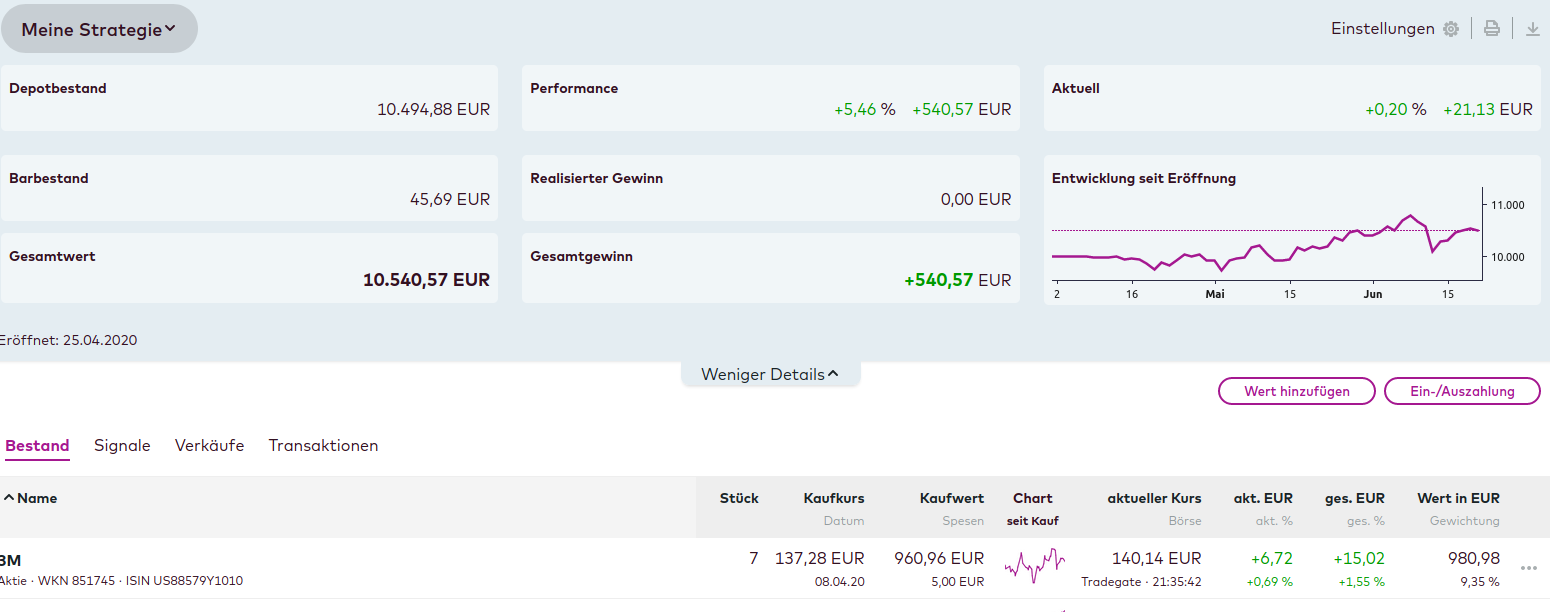Click the Ein-/Auszahlung button
1550x612 pixels.
[1462, 392]
